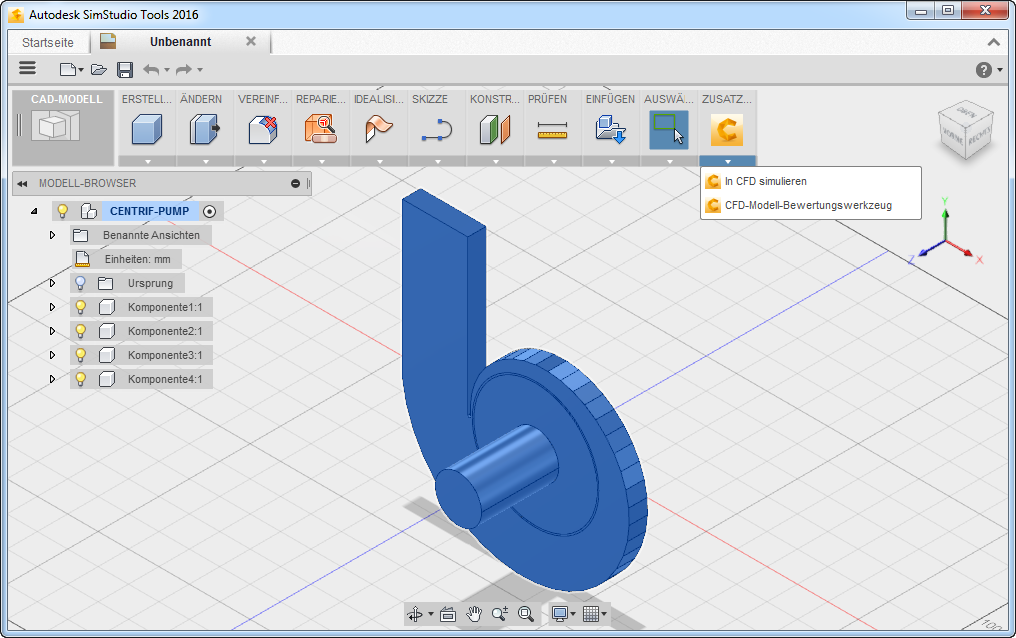
Task: Open the PRÜFEN dropdown arrow
Action: 553,161
